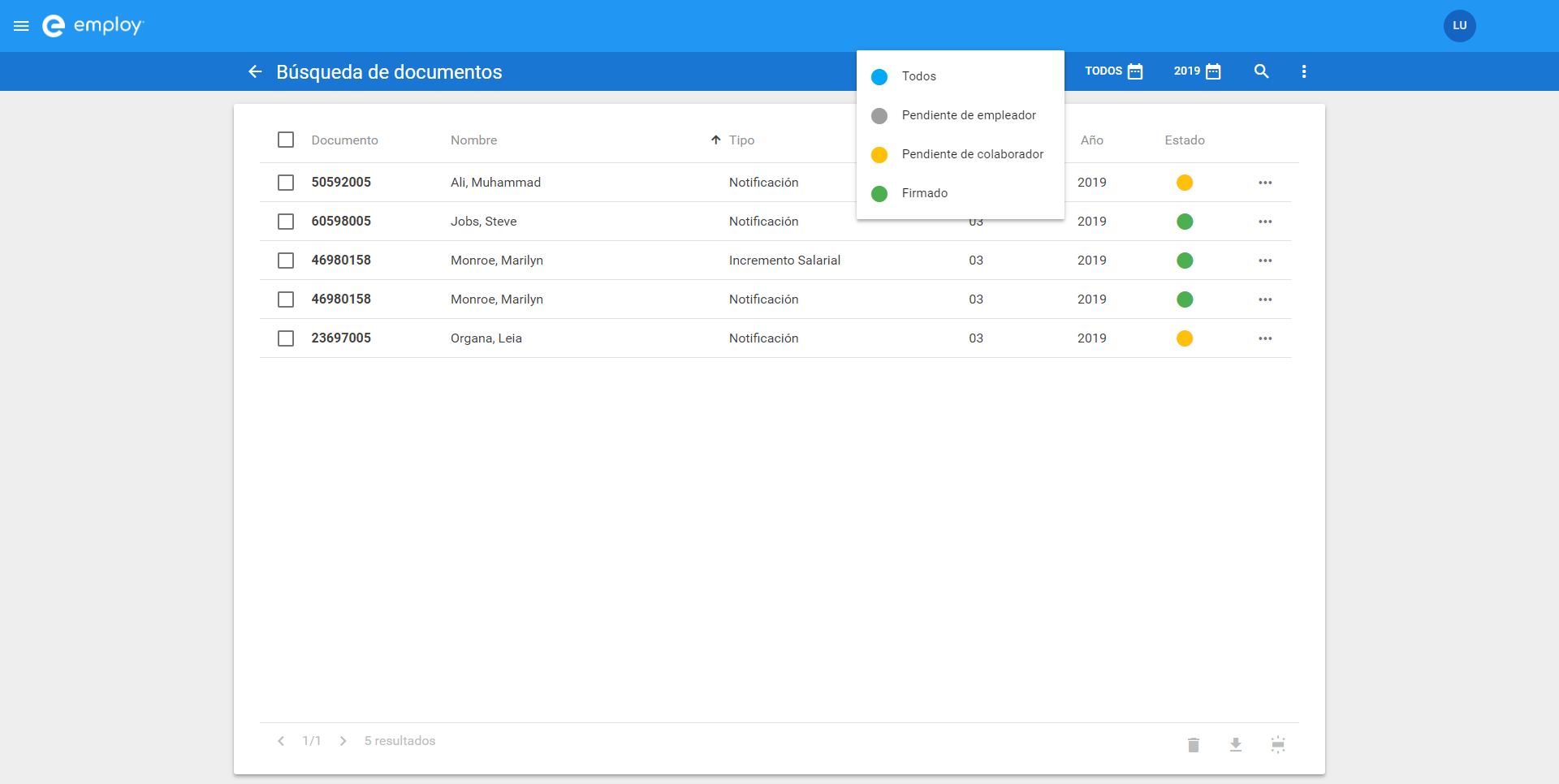Check the row for Ali, Muhammad
Image resolution: width=1559 pixels, height=784 pixels.
[x=286, y=183]
